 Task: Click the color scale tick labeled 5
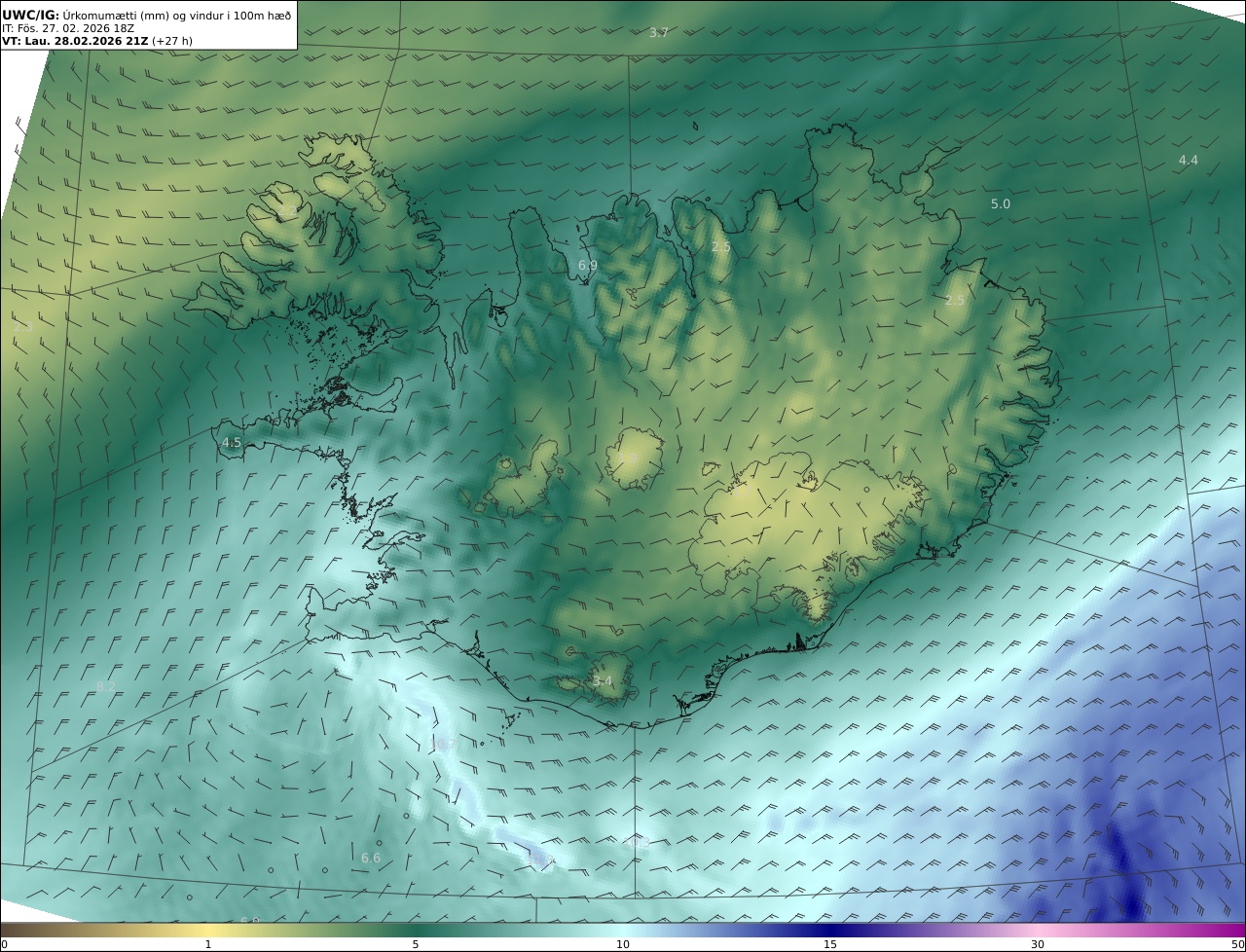[416, 945]
